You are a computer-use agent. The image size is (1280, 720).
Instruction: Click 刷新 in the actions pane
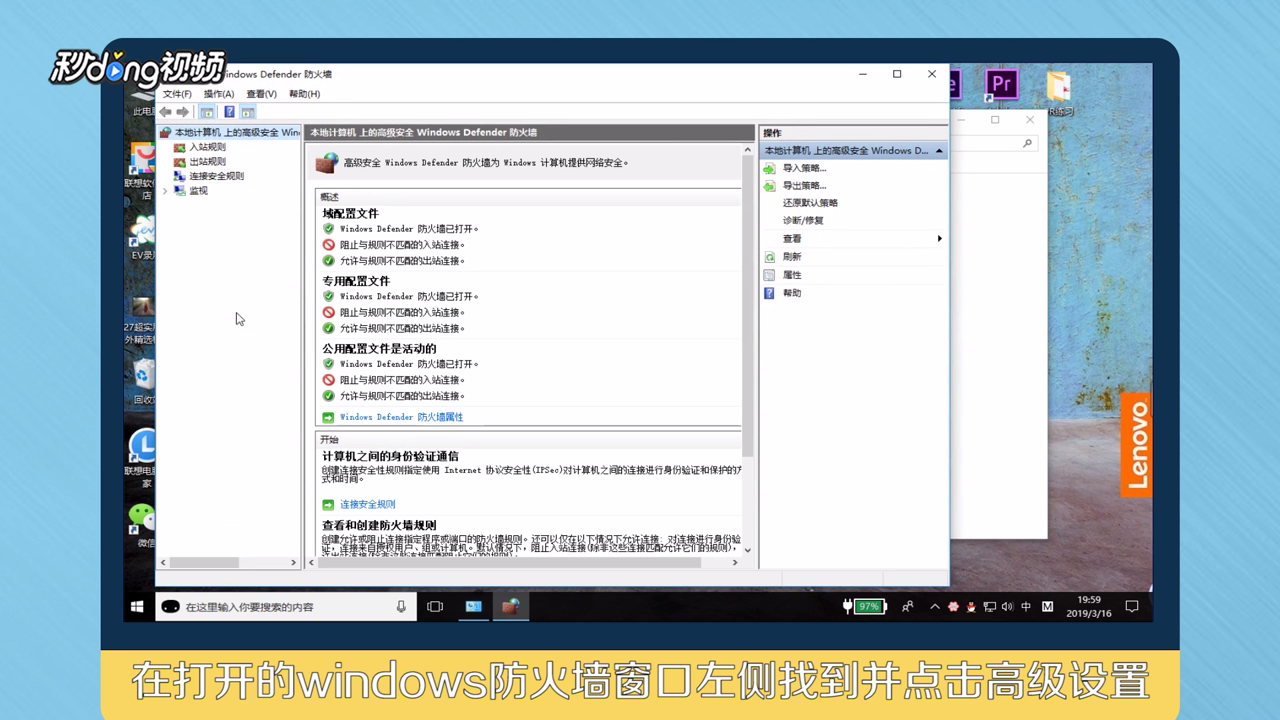click(792, 257)
